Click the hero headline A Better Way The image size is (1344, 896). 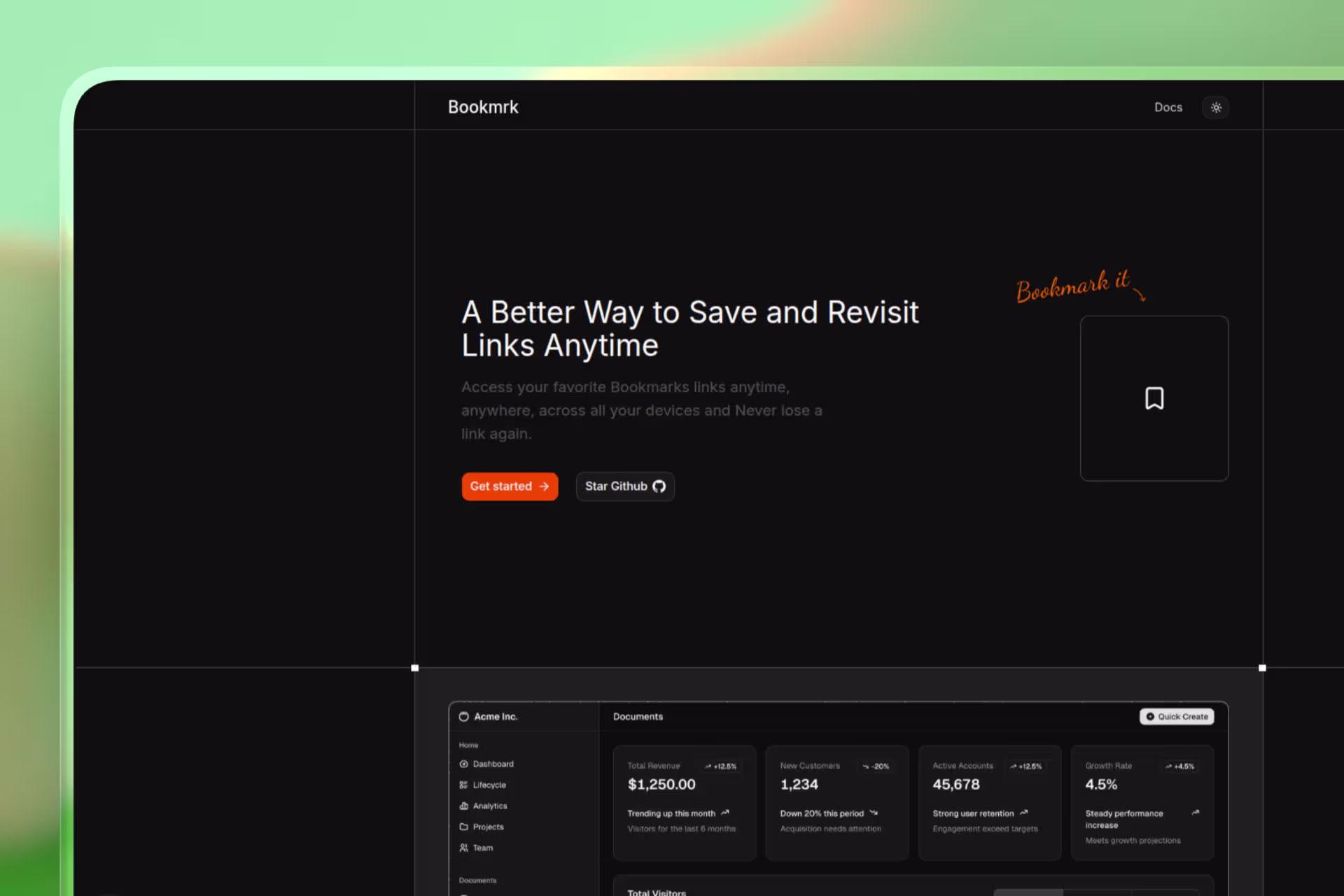(x=689, y=329)
